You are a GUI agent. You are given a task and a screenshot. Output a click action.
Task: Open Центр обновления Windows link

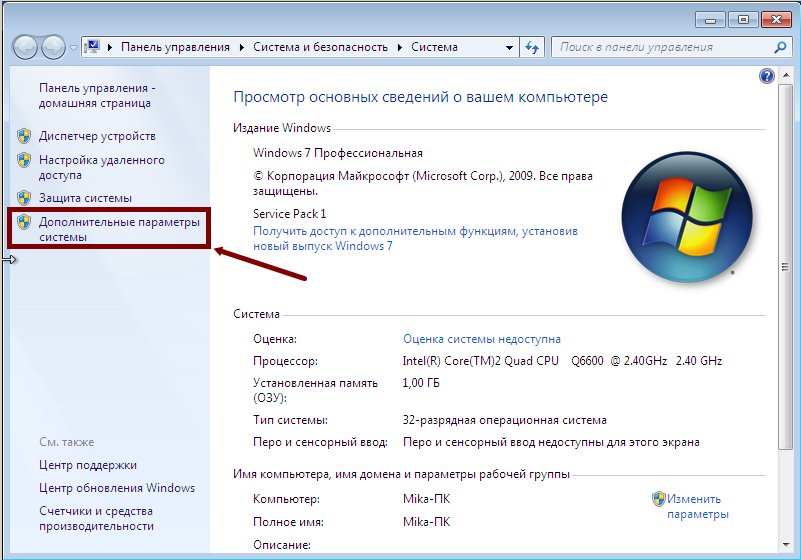point(116,488)
